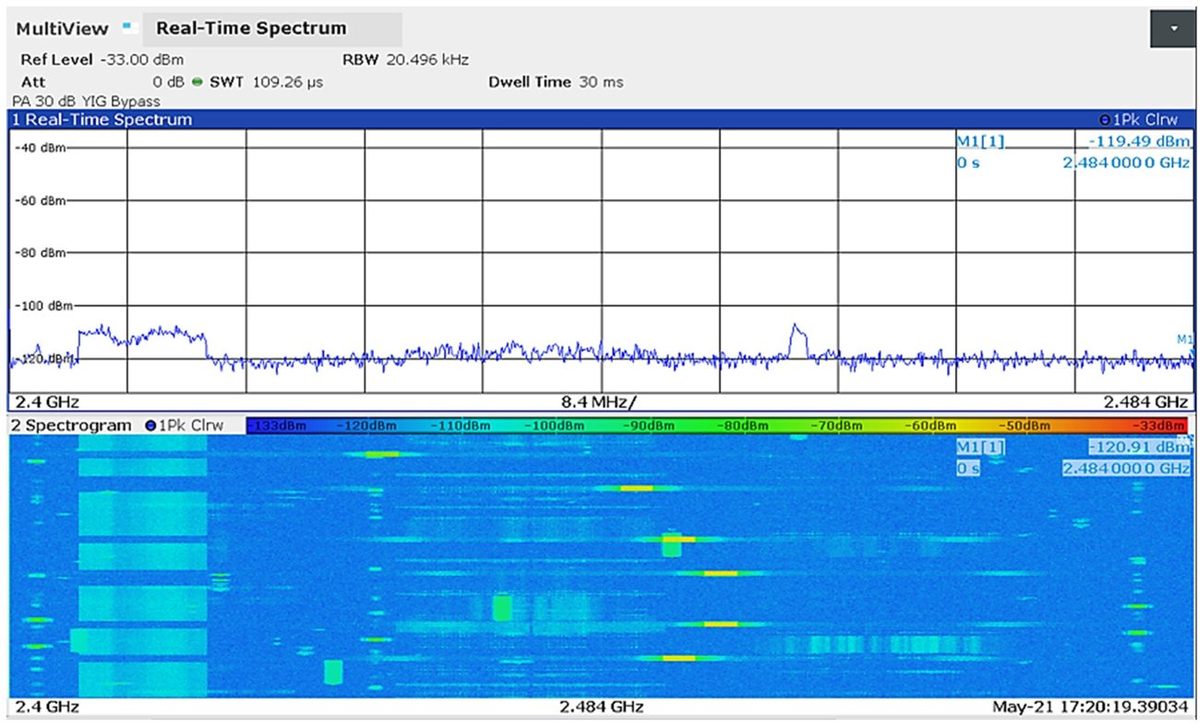Screen dimensions: 1200x728
Task: Click the M1[1] marker label in the spectrogram
Action: coord(981,449)
